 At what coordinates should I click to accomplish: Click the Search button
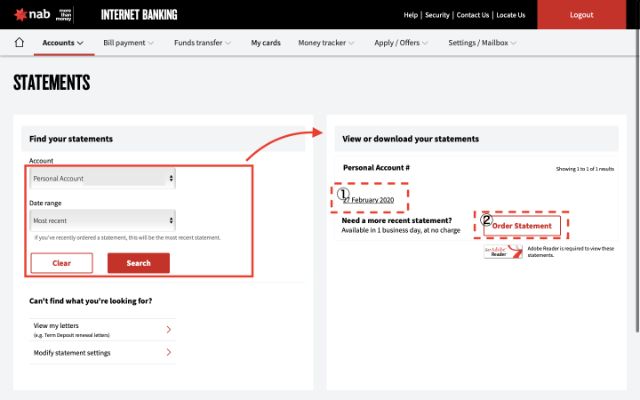[x=139, y=263]
